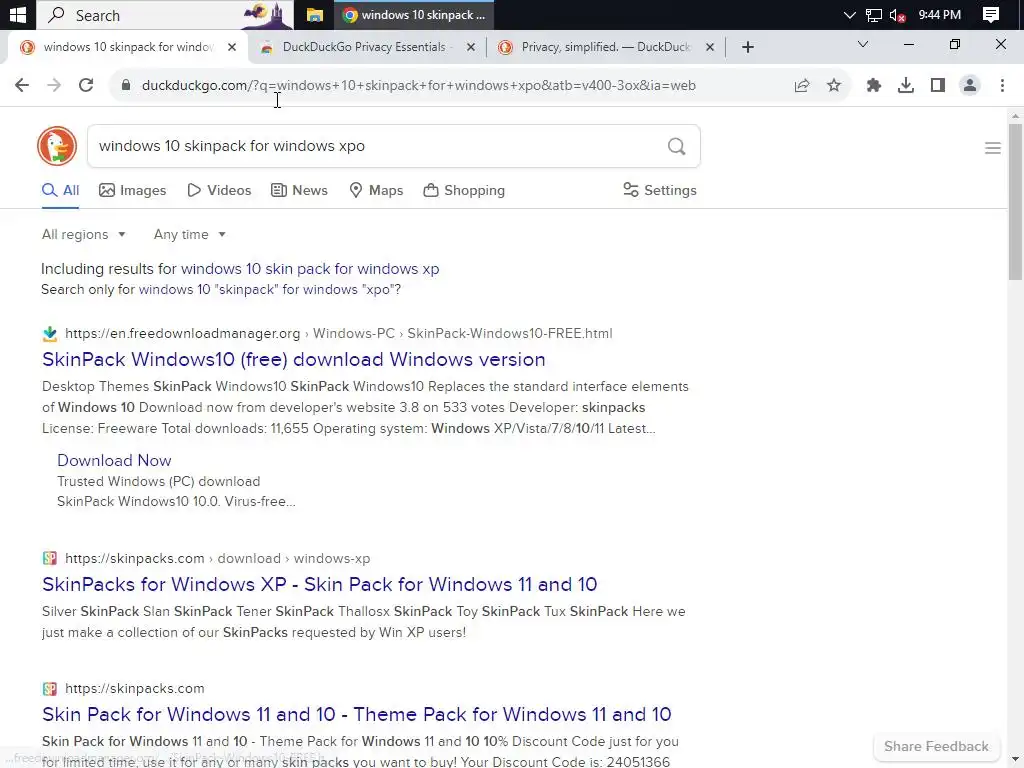Submit search with magnifier icon
The image size is (1024, 768).
(677, 146)
